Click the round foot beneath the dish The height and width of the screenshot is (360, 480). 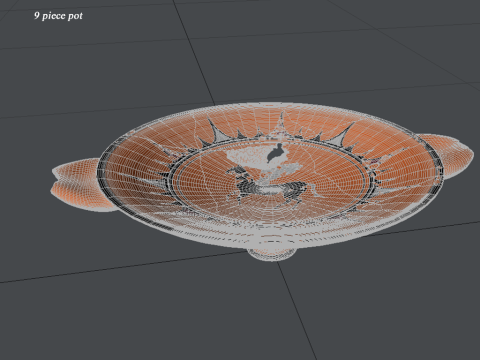(271, 254)
